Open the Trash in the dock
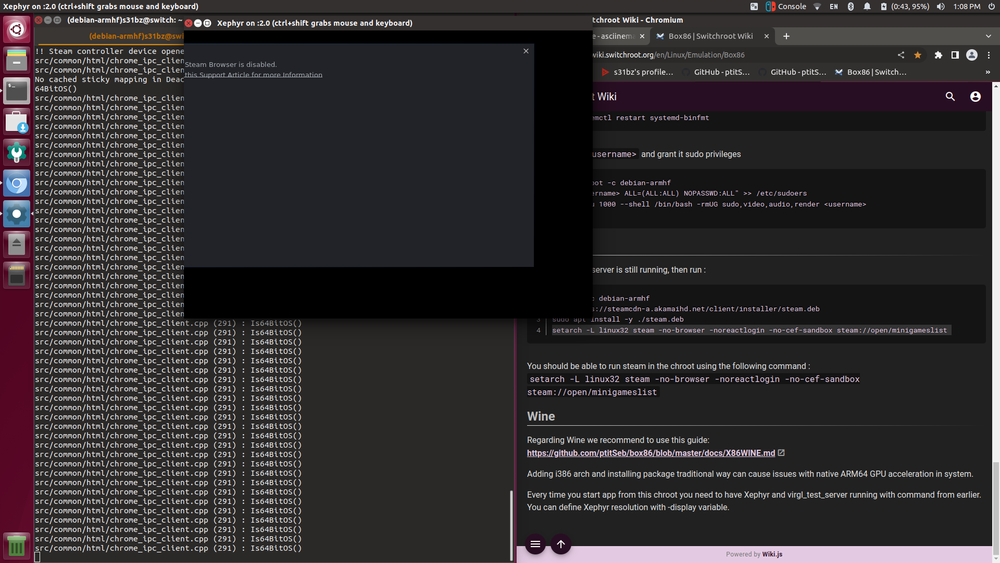The height and width of the screenshot is (563, 1000). (17, 546)
